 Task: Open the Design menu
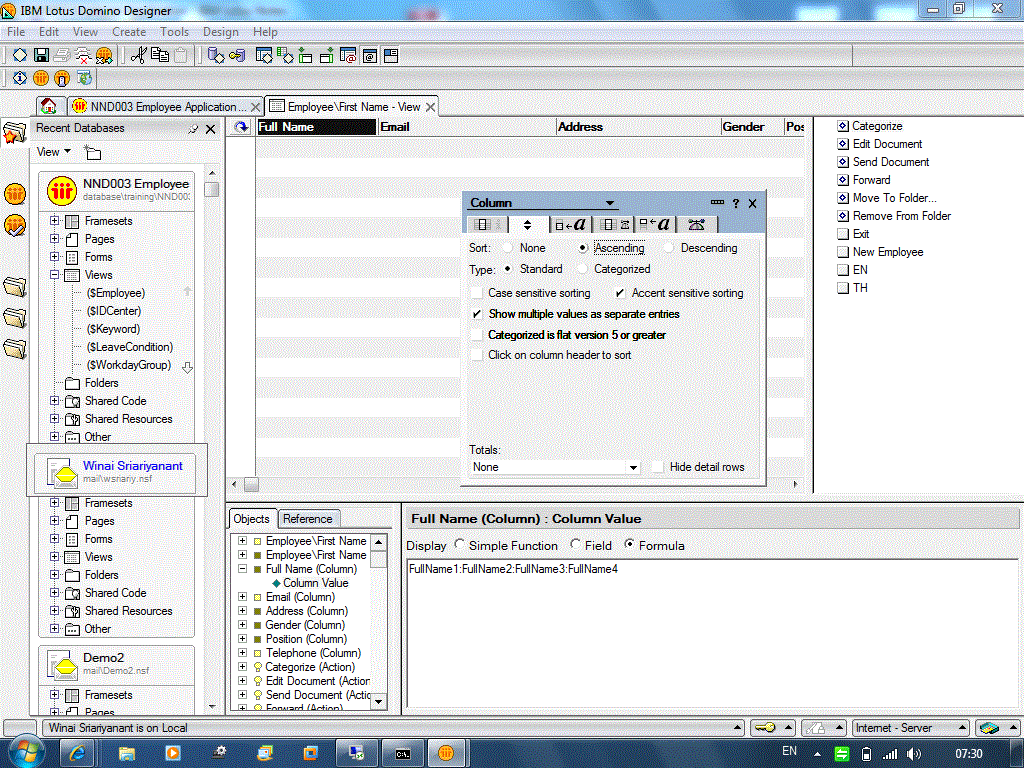(x=220, y=31)
